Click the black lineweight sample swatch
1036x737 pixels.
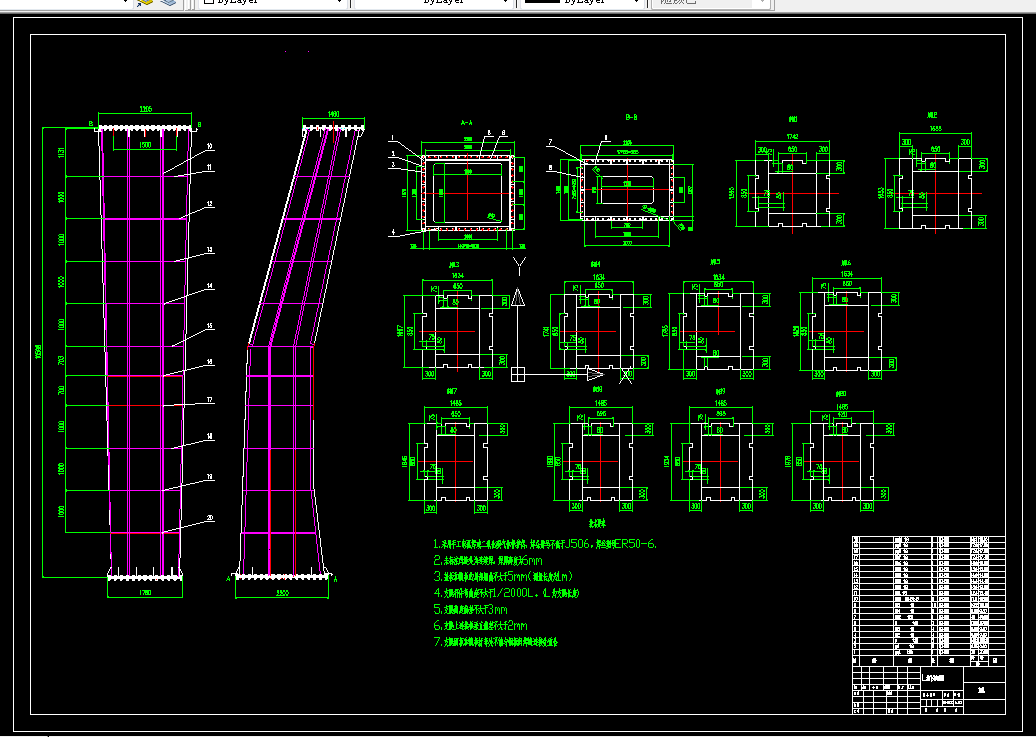(542, 1)
